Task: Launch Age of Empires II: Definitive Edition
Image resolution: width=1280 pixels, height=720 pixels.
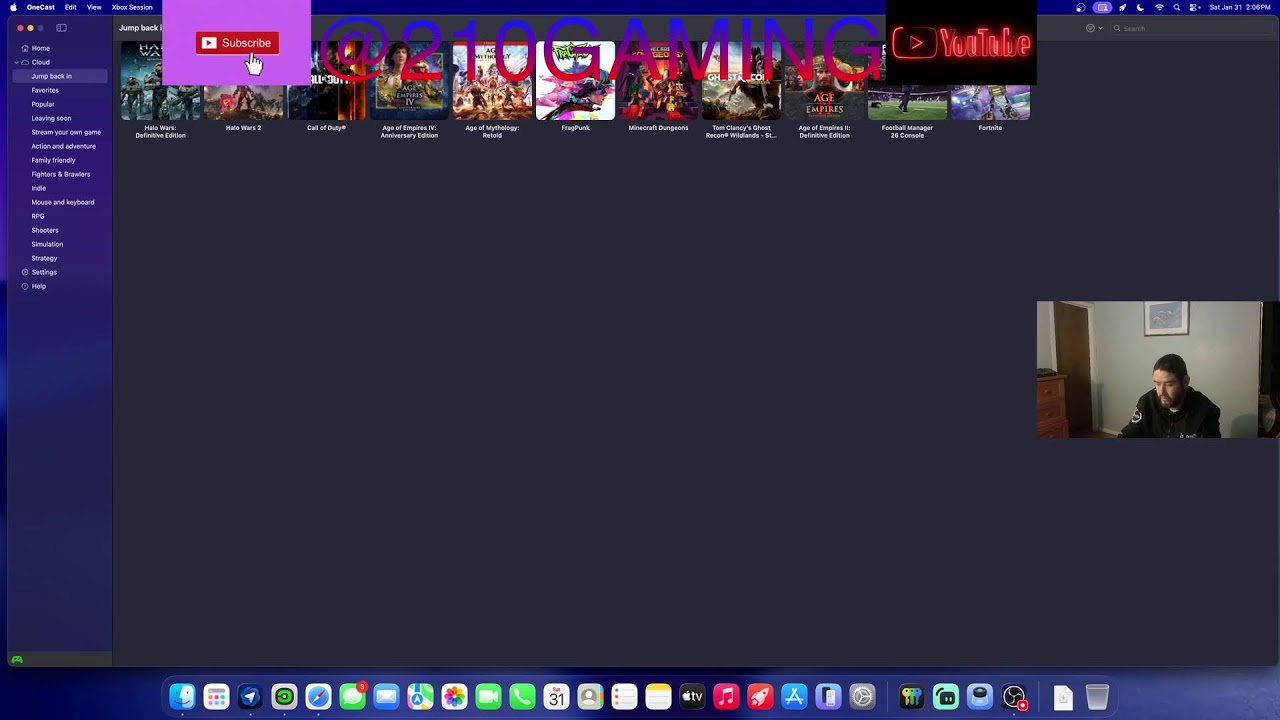Action: [824, 90]
